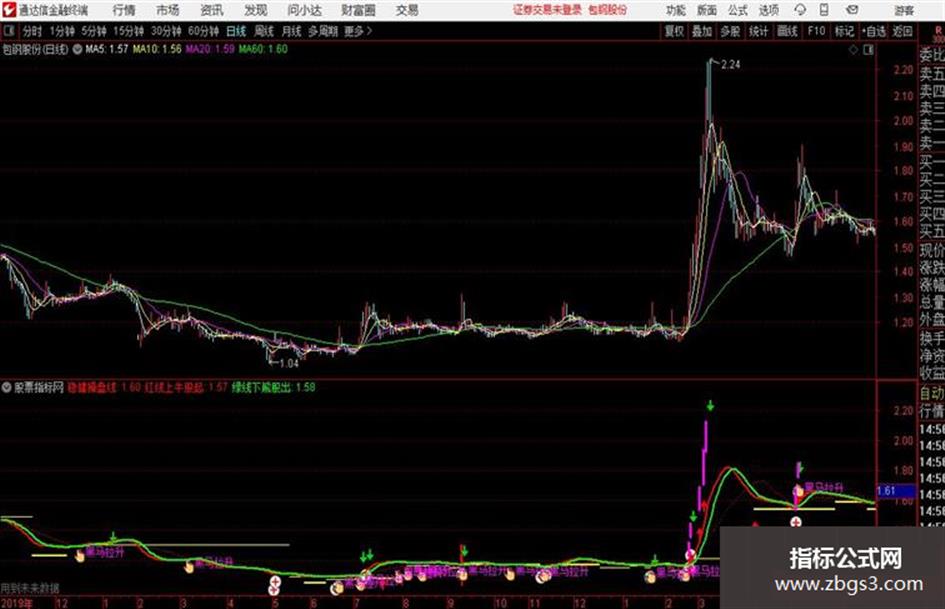Click the 叠加 overlay toolbar button
The height and width of the screenshot is (609, 945).
point(702,31)
